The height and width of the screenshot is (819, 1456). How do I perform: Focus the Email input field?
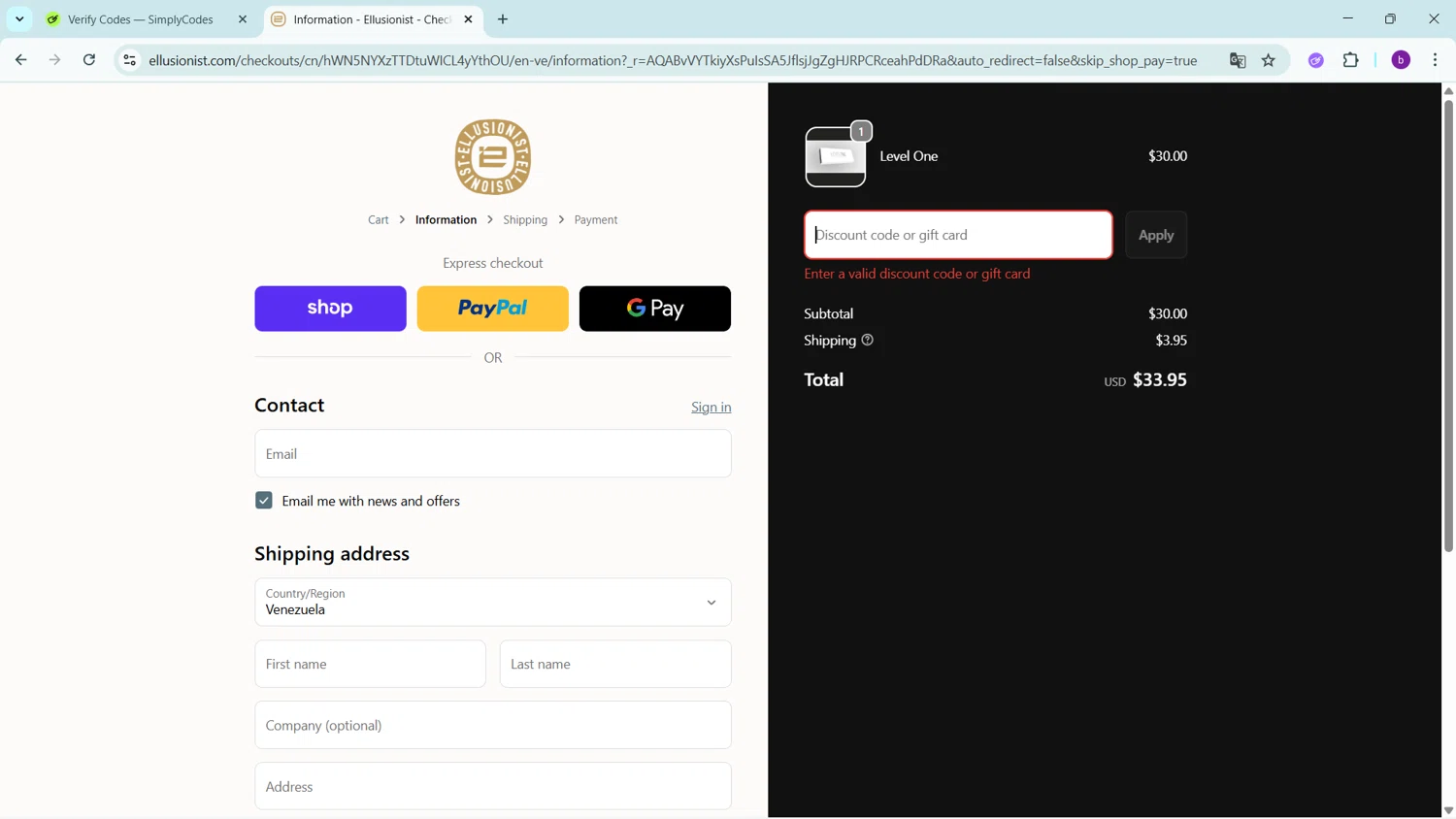[493, 453]
